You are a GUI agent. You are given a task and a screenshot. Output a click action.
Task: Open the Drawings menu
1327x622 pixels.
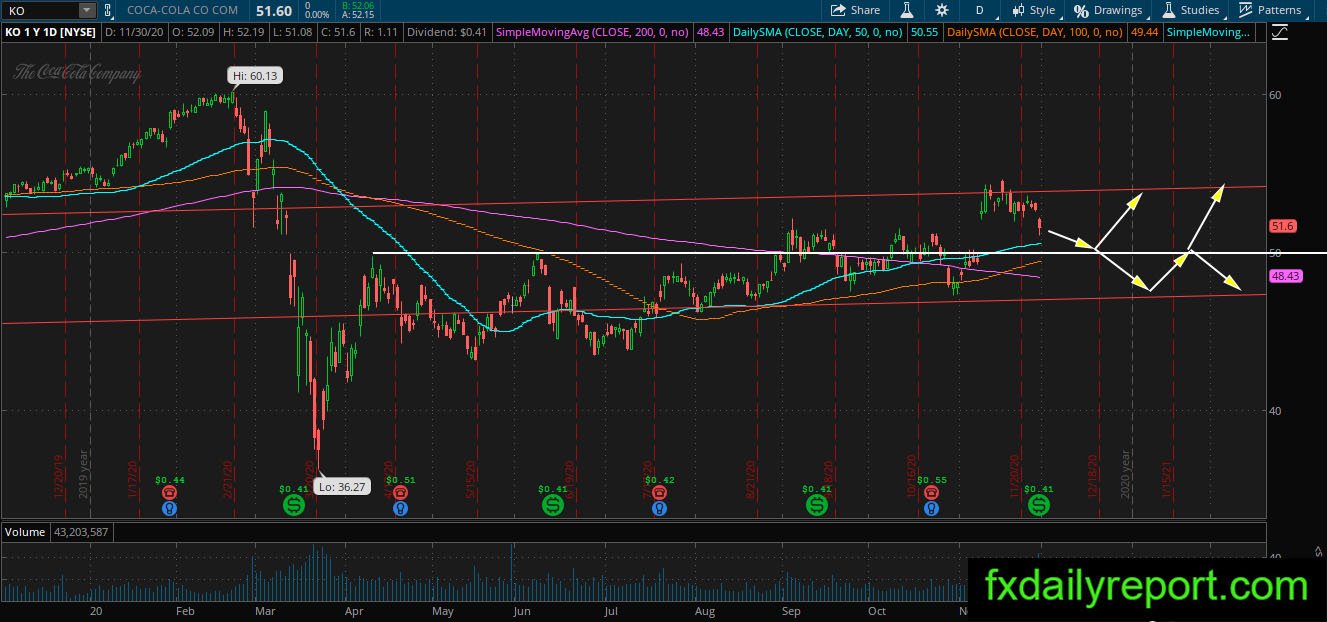1108,10
